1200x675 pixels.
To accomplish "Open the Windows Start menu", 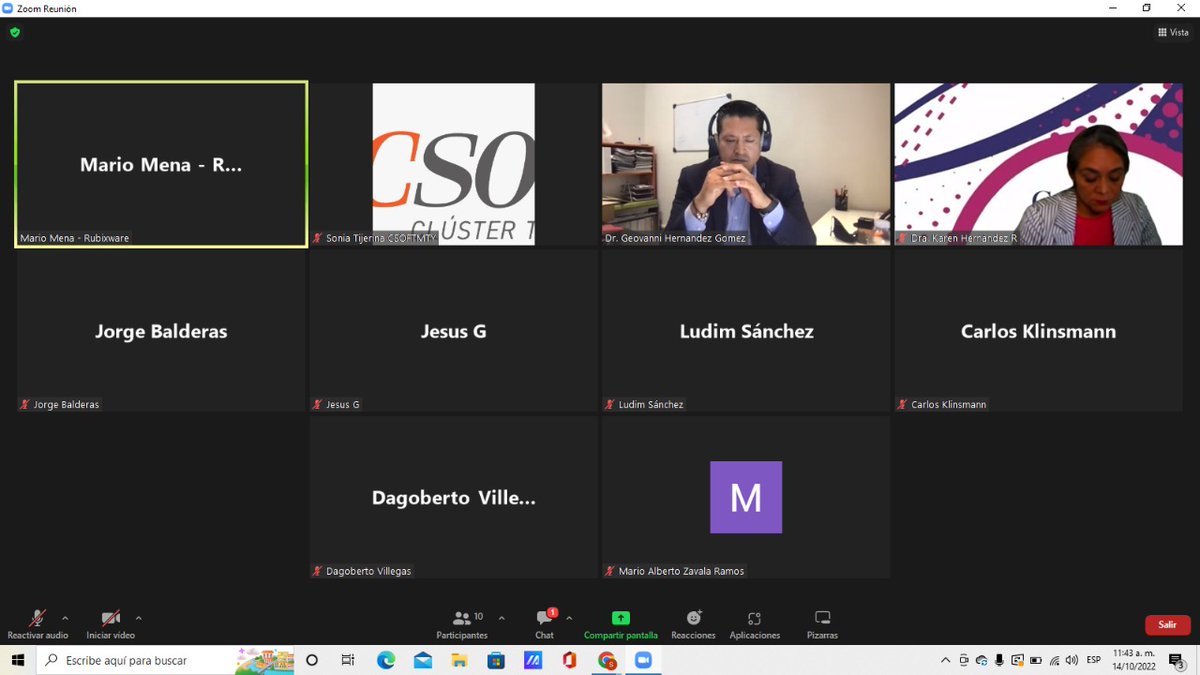I will point(17,660).
